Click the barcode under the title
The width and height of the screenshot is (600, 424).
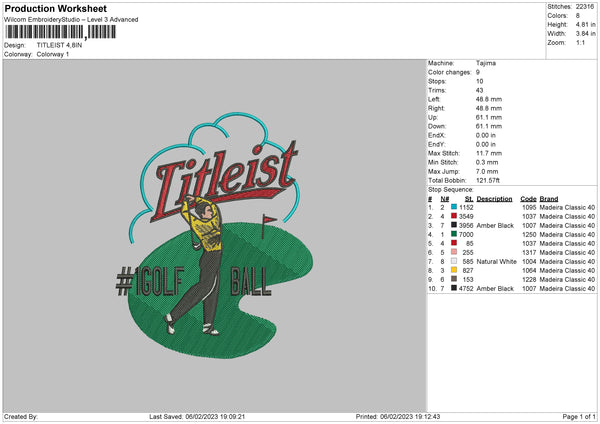(x=61, y=32)
